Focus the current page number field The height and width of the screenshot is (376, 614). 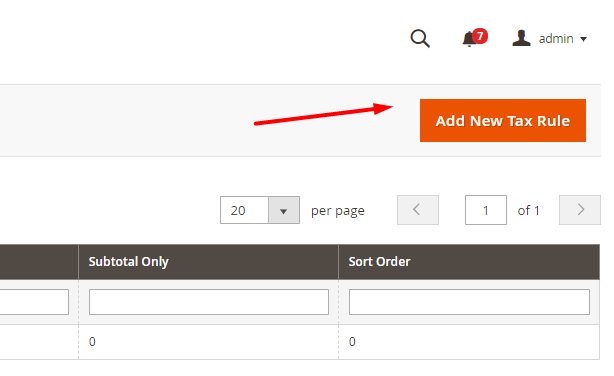[x=486, y=210]
